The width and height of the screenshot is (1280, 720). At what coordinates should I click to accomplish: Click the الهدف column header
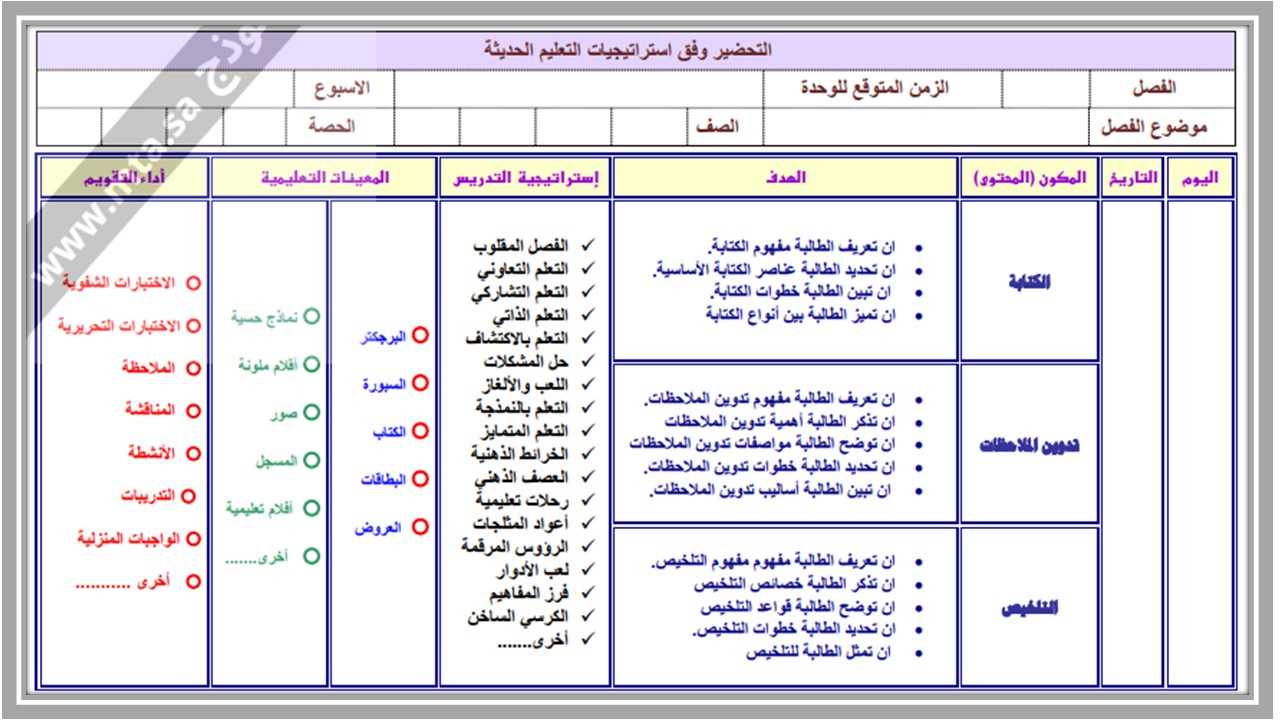(x=786, y=178)
